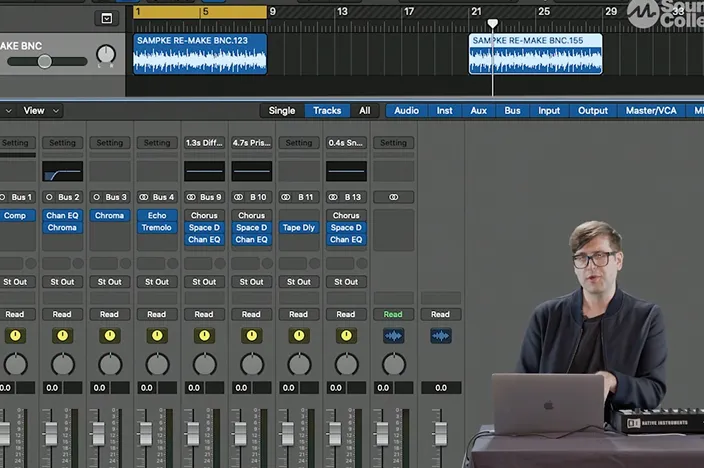Viewport: 704px width, 468px height.
Task: Click the pan knob on the Bus 4 channel
Action: point(157,363)
